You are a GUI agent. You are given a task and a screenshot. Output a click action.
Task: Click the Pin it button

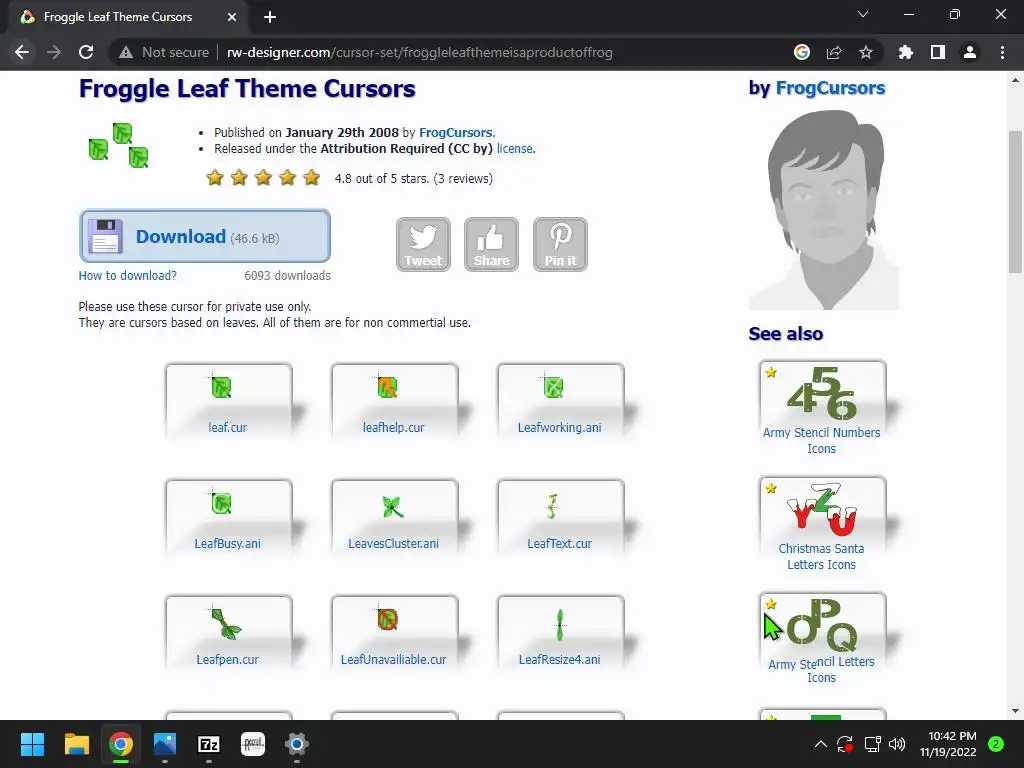point(560,244)
